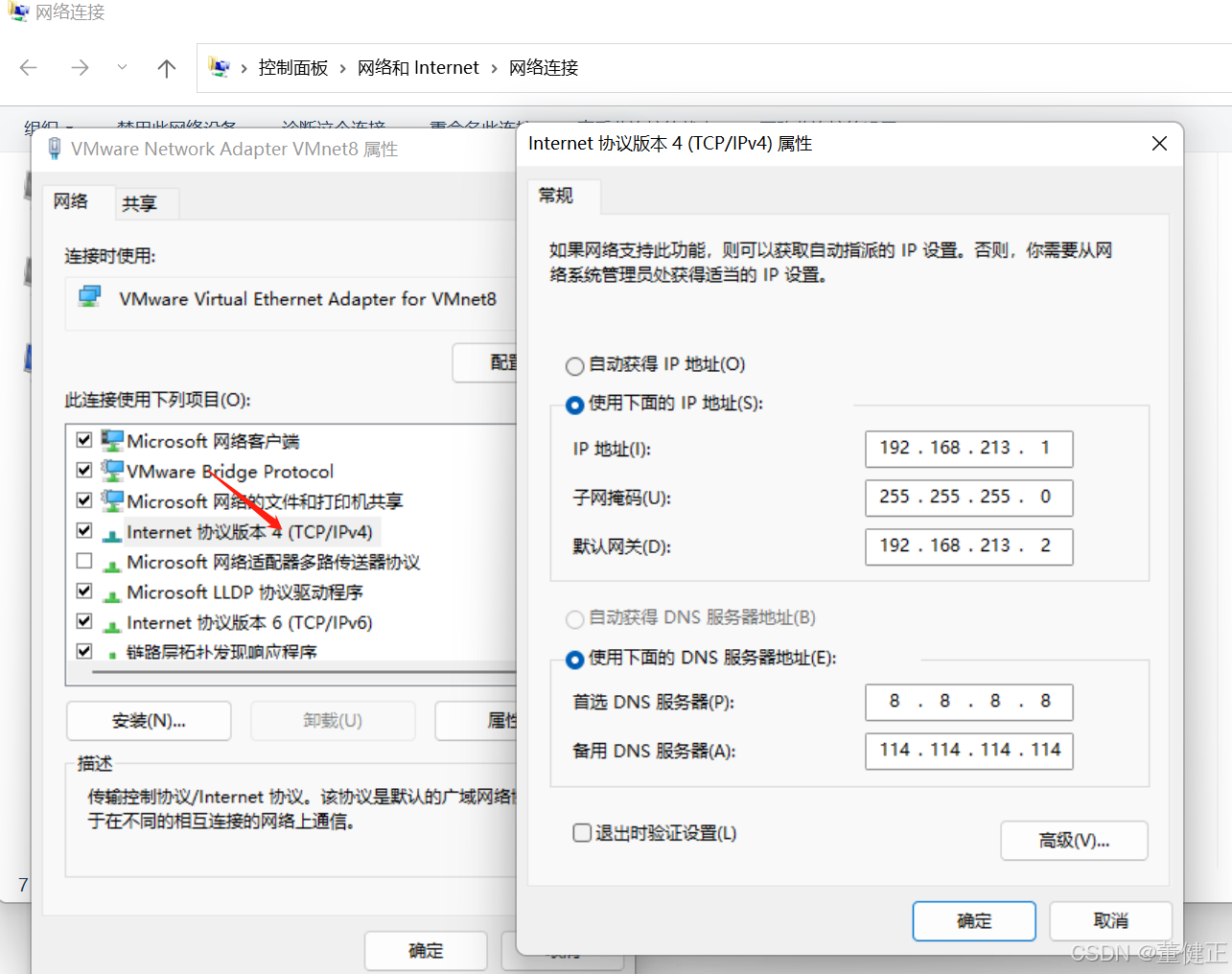Open the 网络和 Internet breadcrumb
Image resolution: width=1232 pixels, height=974 pixels.
[x=418, y=68]
